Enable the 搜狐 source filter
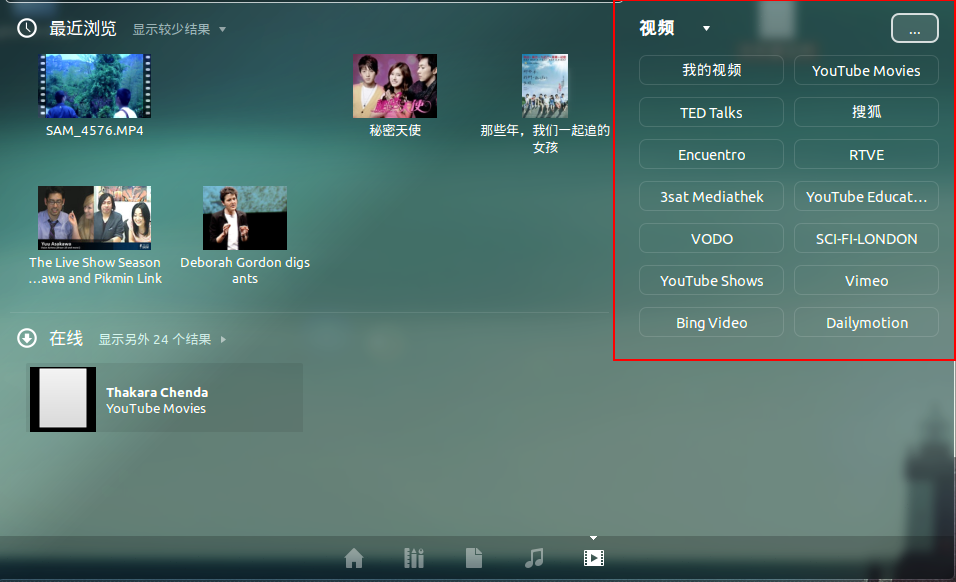This screenshot has height=582, width=956. click(866, 112)
